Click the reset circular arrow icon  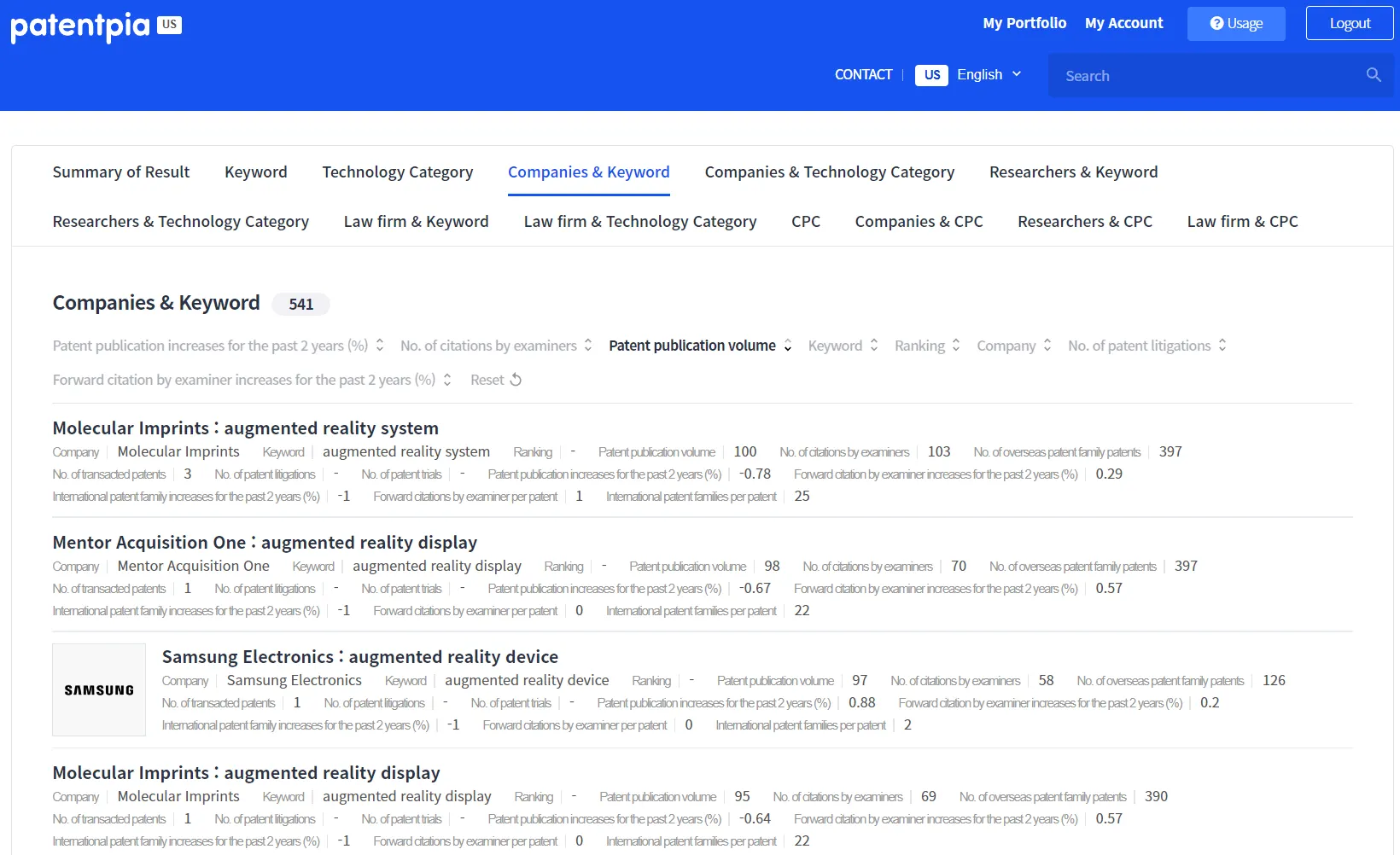click(x=516, y=380)
